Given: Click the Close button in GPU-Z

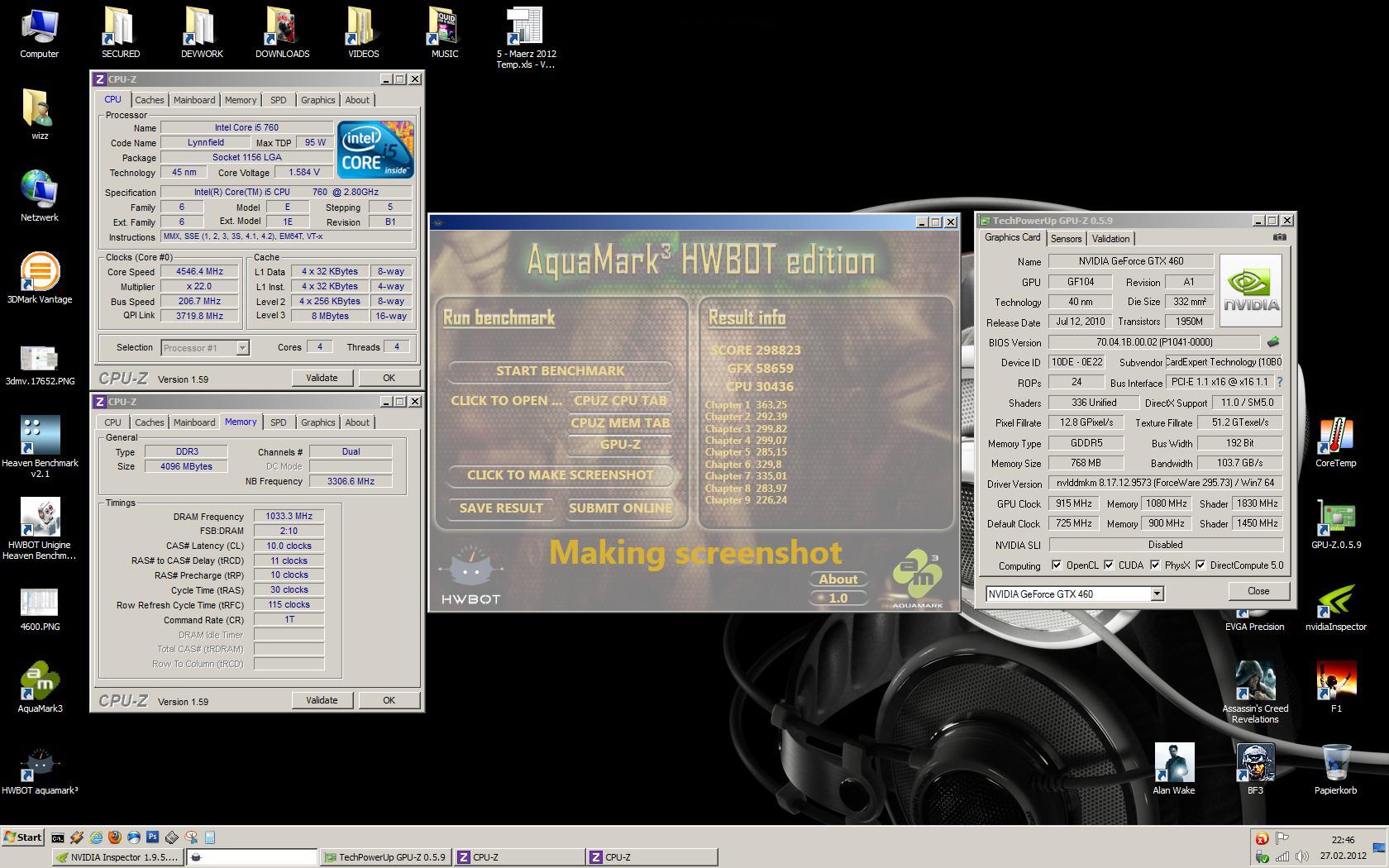Looking at the screenshot, I should tap(1258, 591).
